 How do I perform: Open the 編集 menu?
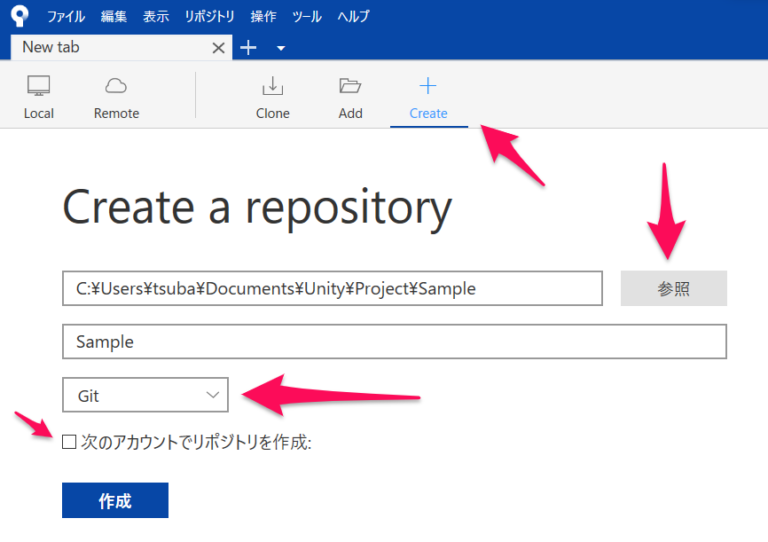click(114, 16)
